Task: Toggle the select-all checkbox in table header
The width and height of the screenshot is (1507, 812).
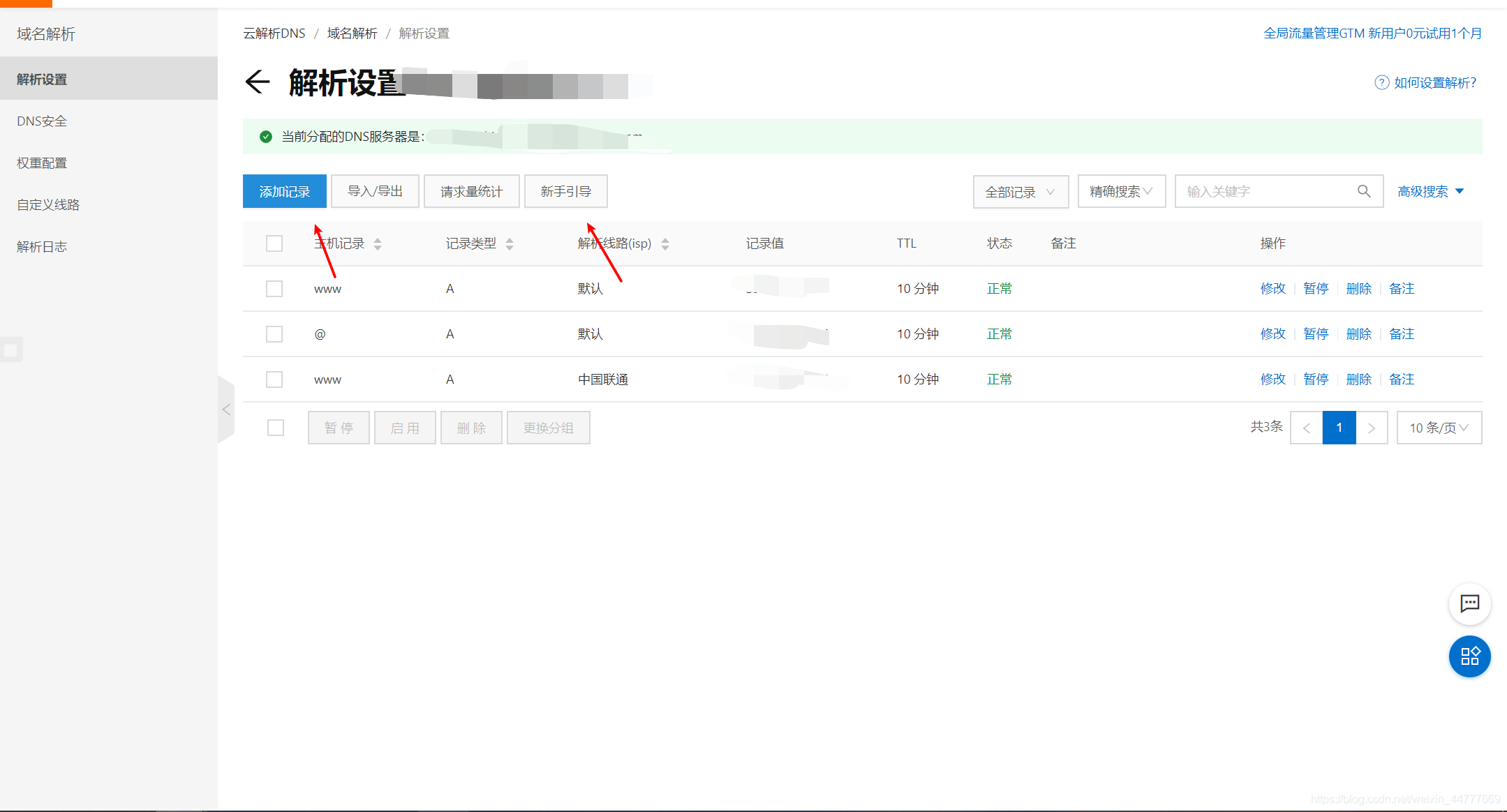Action: (x=274, y=243)
